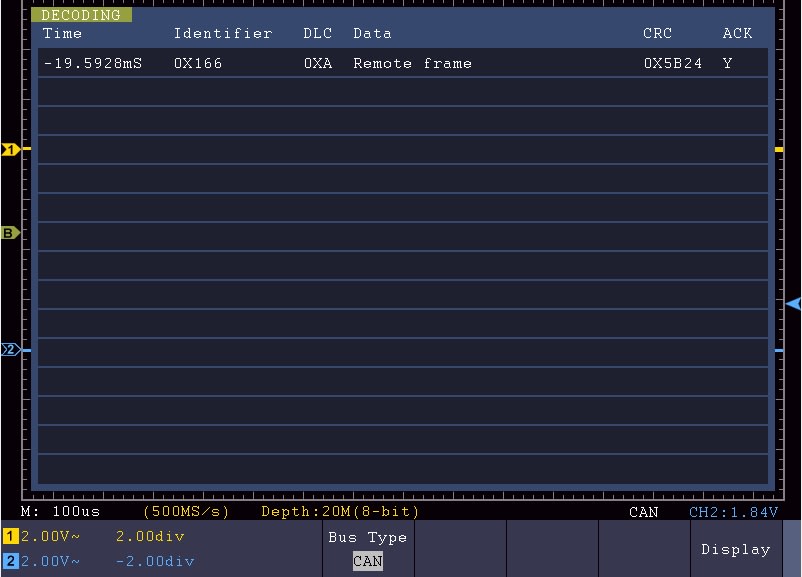Click the CAN trigger type status label
Image resolution: width=802 pixels, height=577 pixels.
pyautogui.click(x=643, y=512)
